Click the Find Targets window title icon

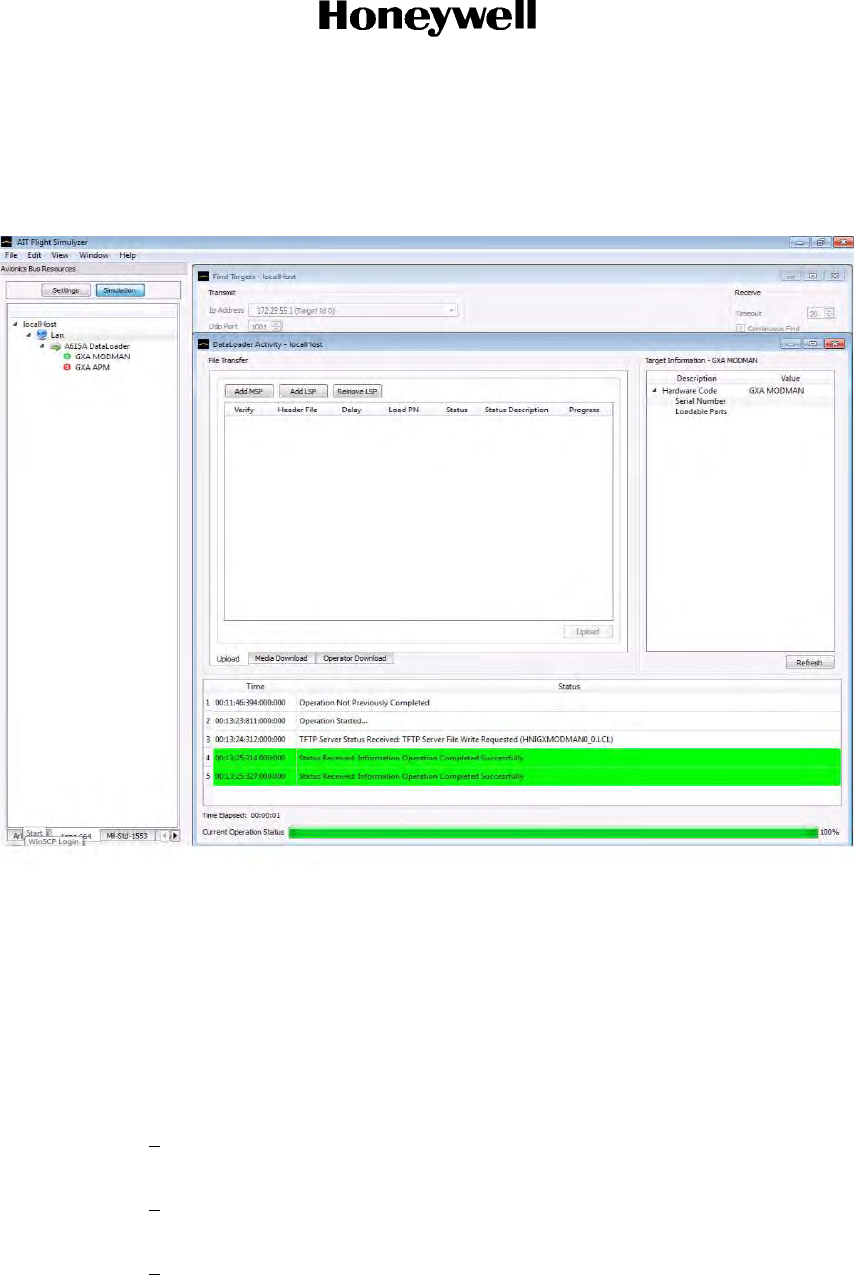202,276
